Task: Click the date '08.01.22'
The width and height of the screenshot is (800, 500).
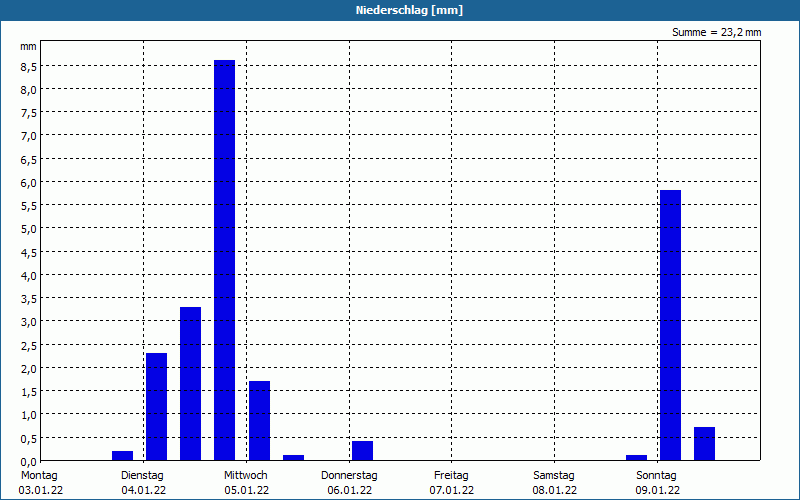Action: (x=555, y=491)
